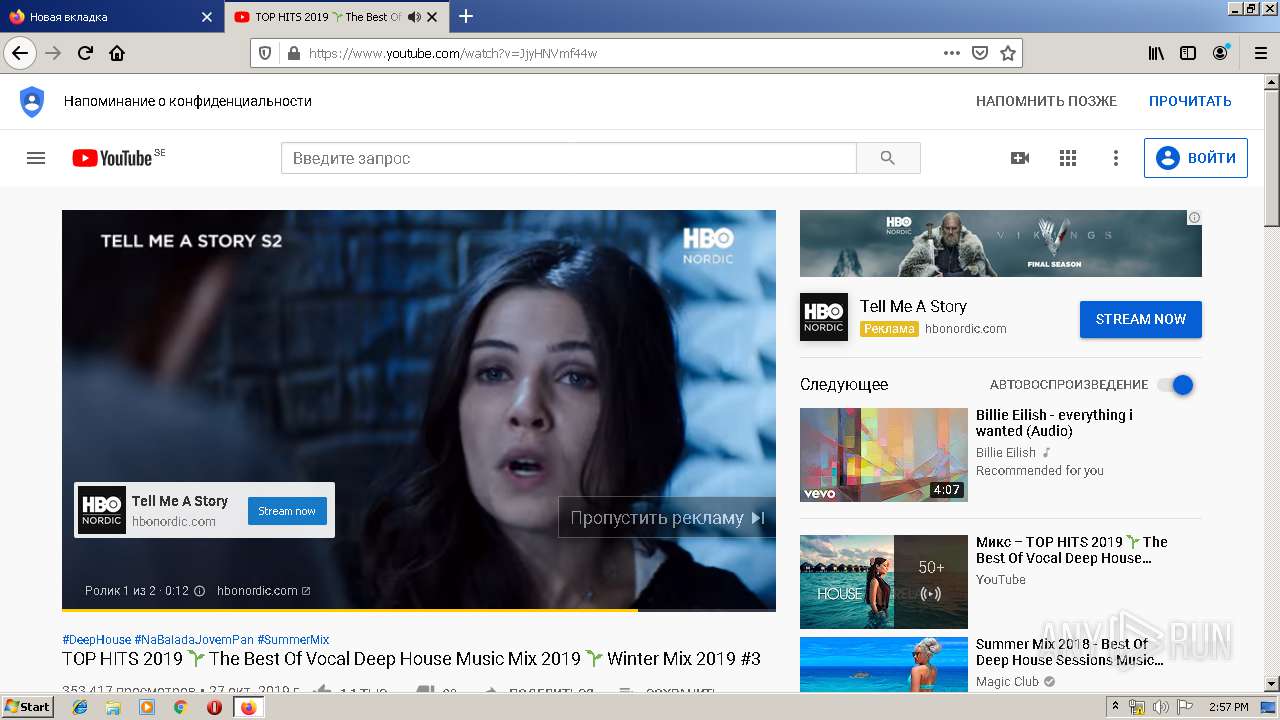
Task: Open Firefox account avatar icon
Action: click(x=1220, y=53)
